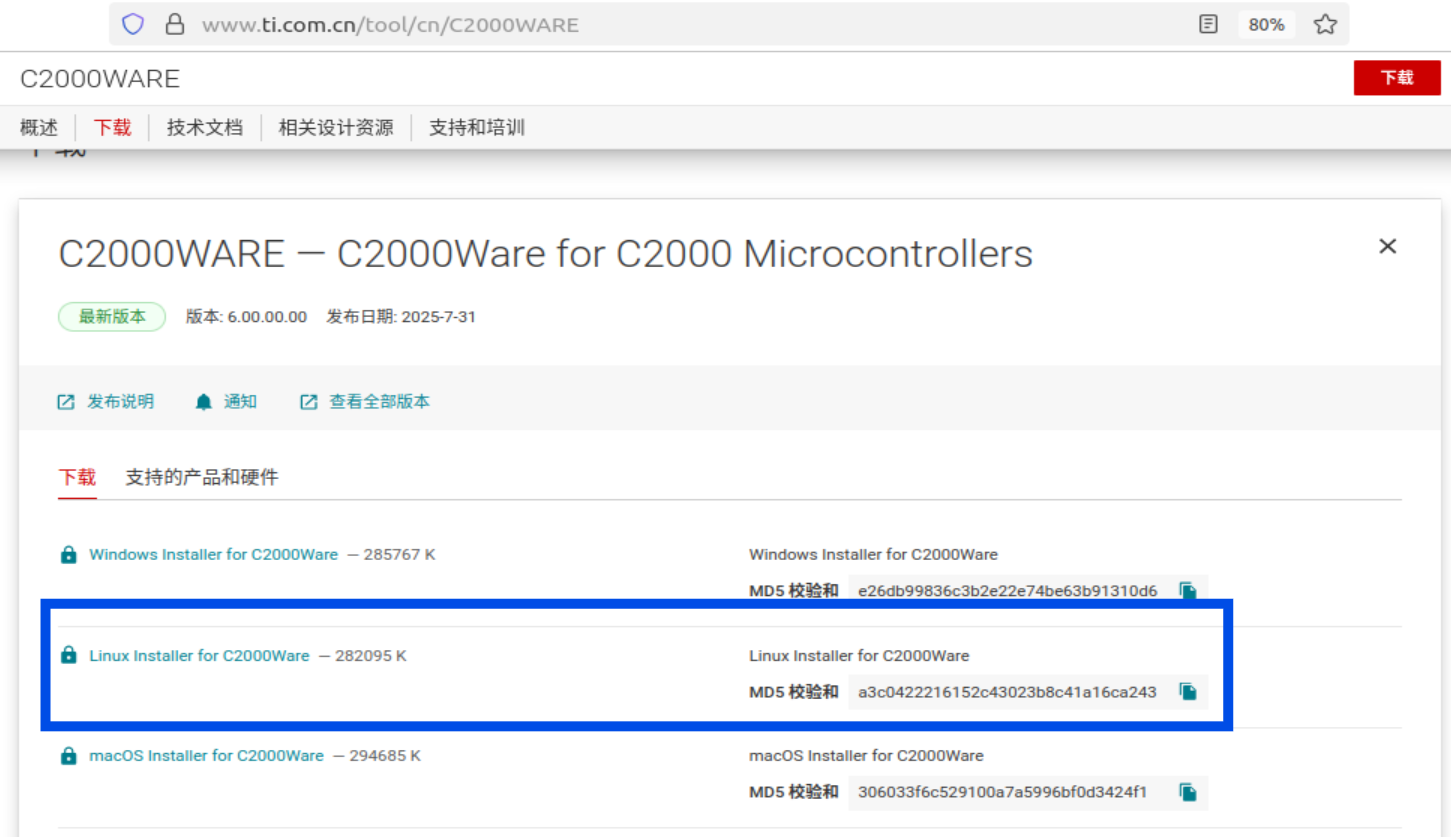Download Linux Installer for C2000Ware
1451x837 pixels.
pyautogui.click(x=200, y=656)
